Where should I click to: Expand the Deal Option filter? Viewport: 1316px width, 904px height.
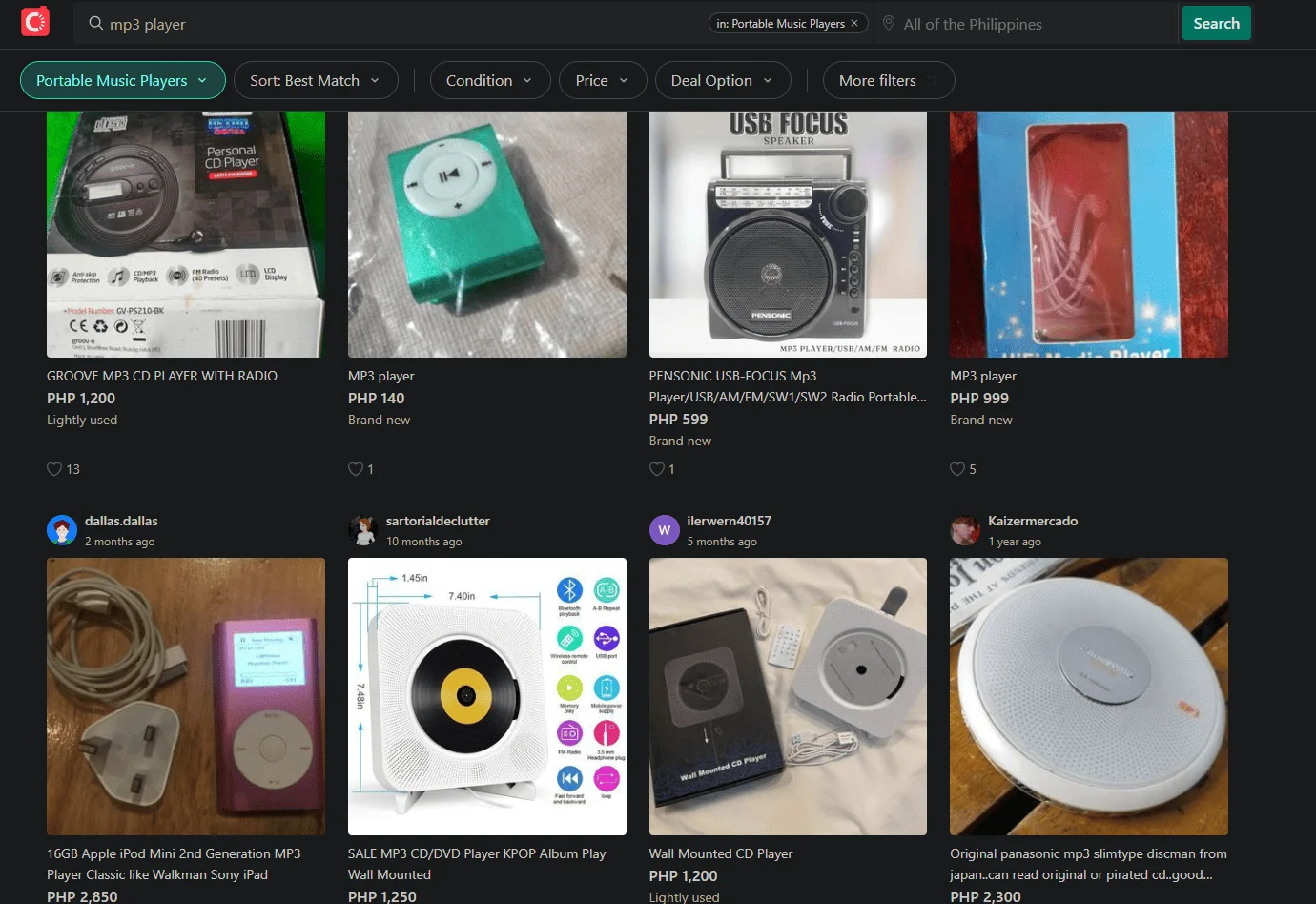point(723,80)
